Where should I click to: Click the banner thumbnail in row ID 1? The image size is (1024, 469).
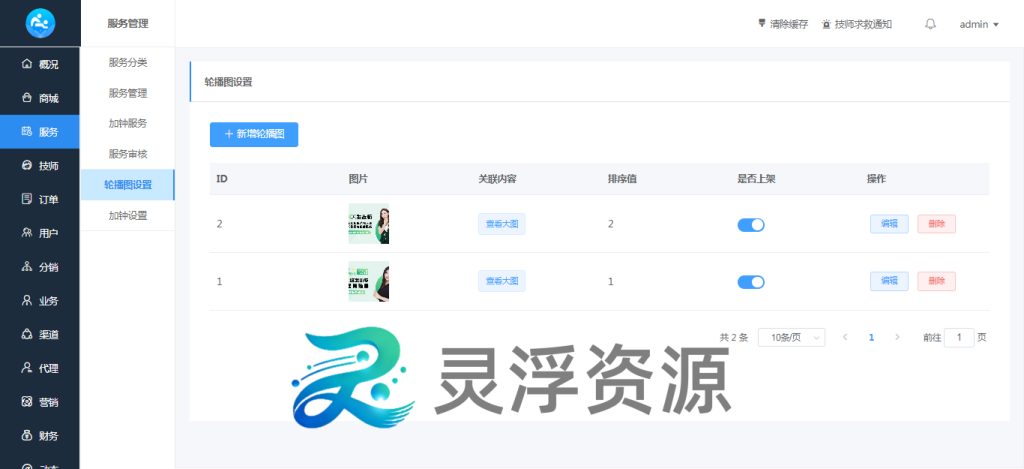369,282
